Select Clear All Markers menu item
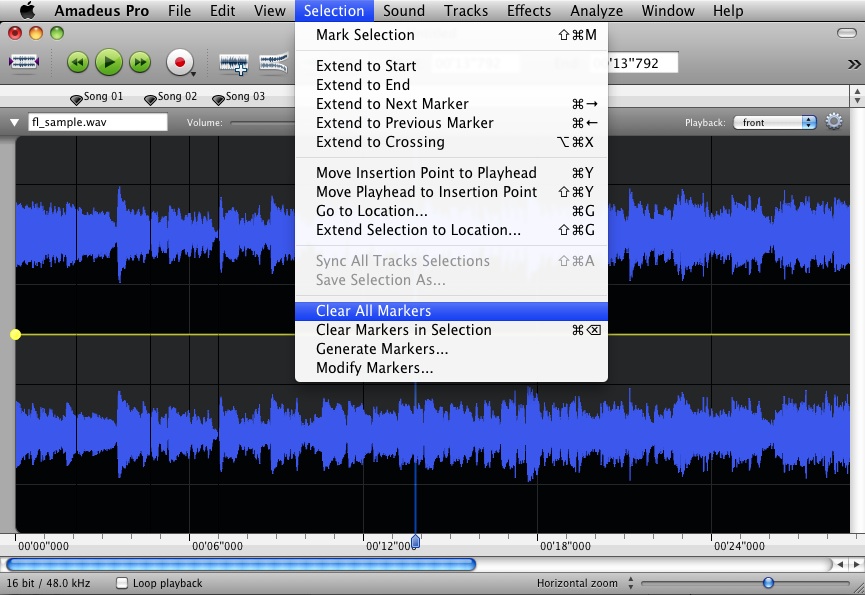The width and height of the screenshot is (865, 595). coord(451,311)
